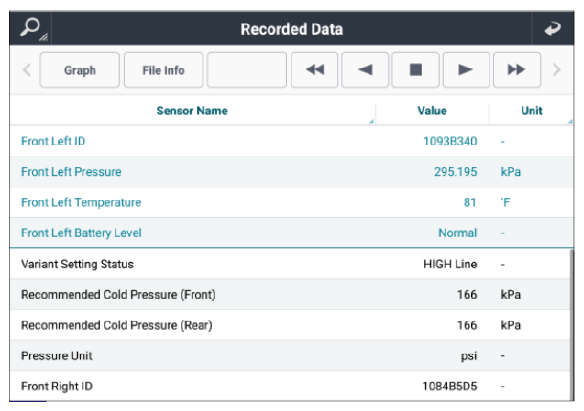Click the Value column header

[432, 111]
